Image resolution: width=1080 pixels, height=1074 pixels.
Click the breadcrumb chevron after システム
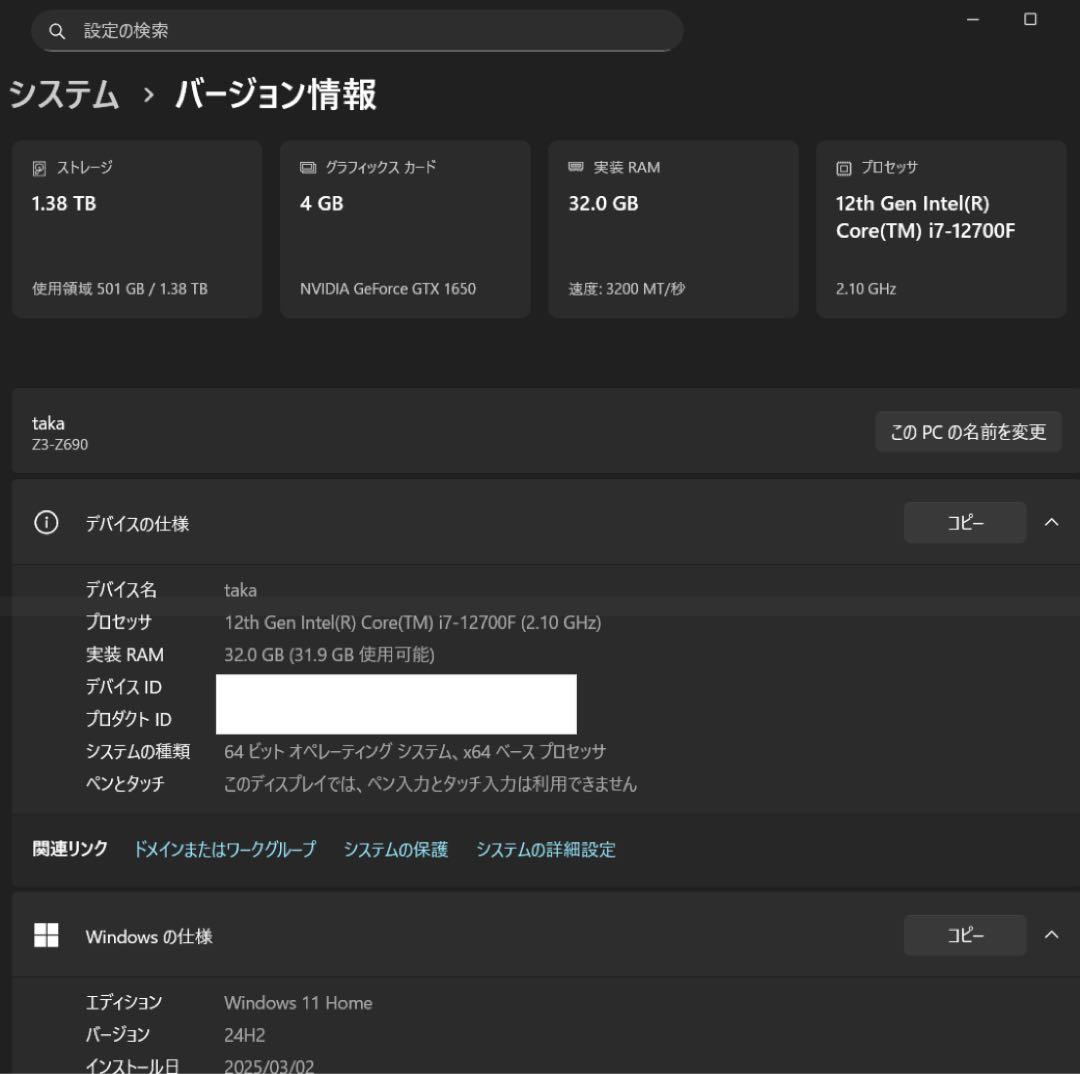(148, 96)
